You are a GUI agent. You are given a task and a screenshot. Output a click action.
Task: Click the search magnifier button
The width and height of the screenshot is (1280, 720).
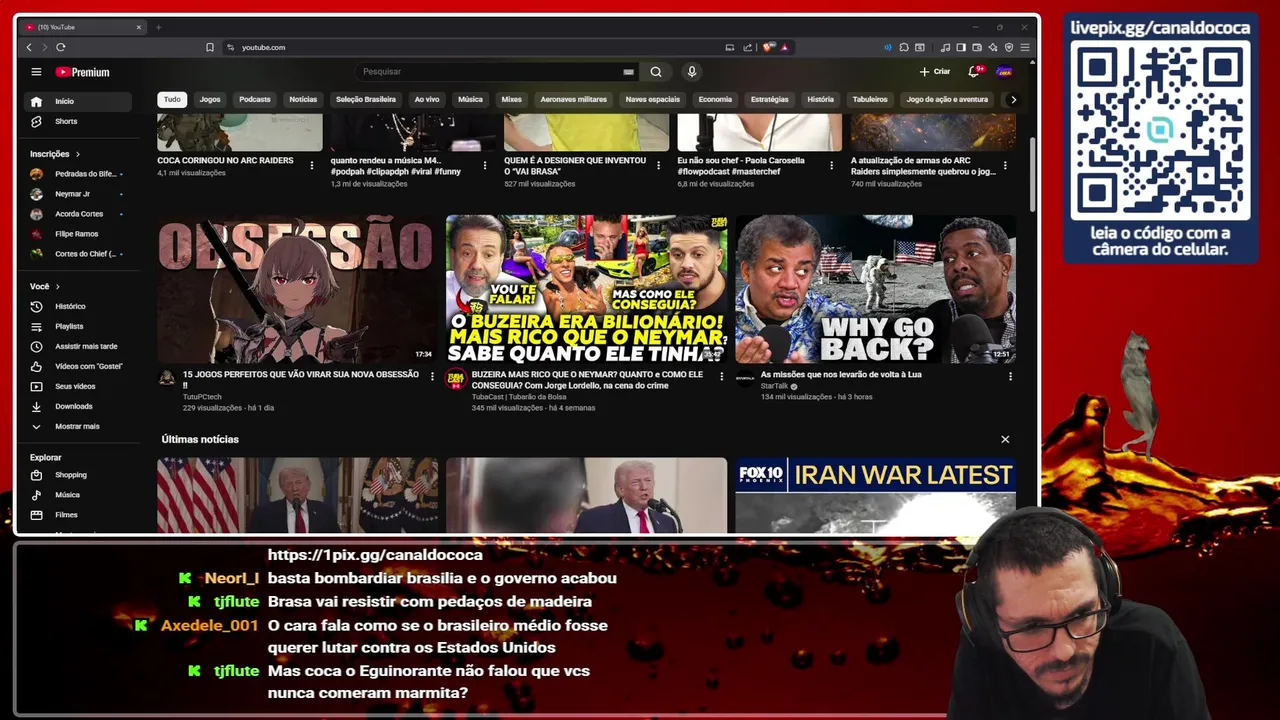656,72
